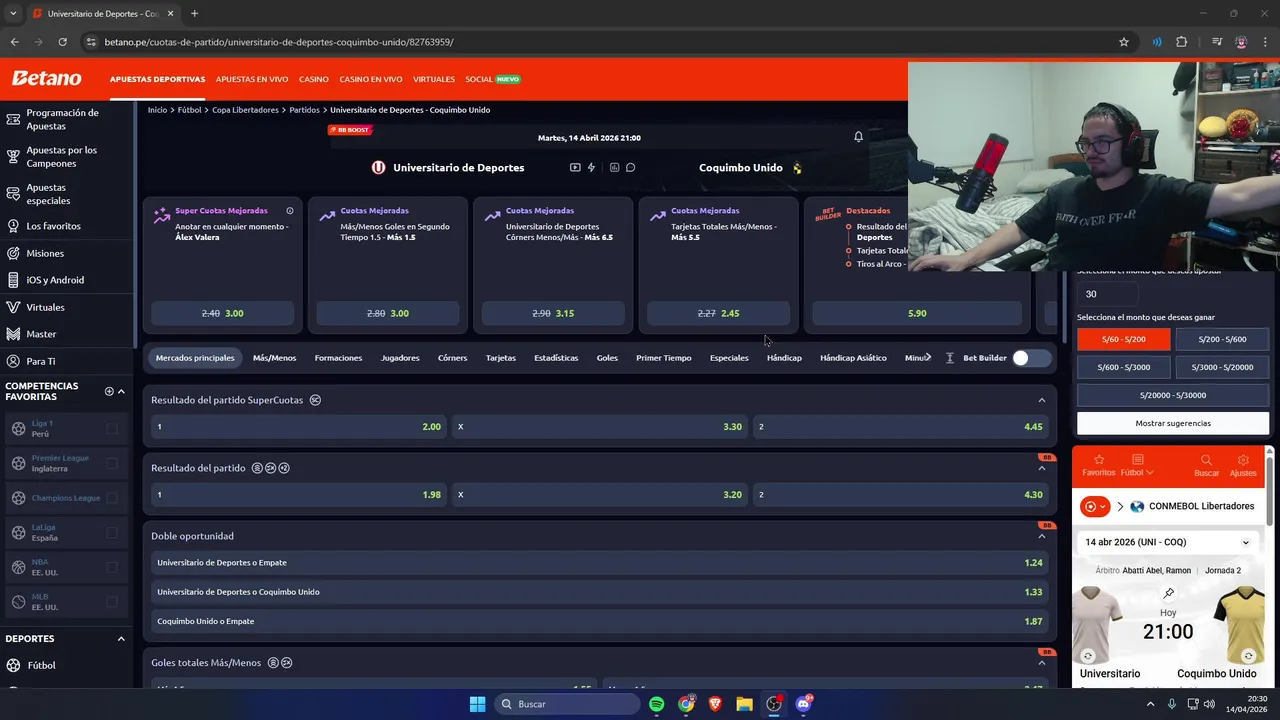Click the Buscar magnifier in widget
Screen dimensions: 1280x720
tap(1206, 460)
